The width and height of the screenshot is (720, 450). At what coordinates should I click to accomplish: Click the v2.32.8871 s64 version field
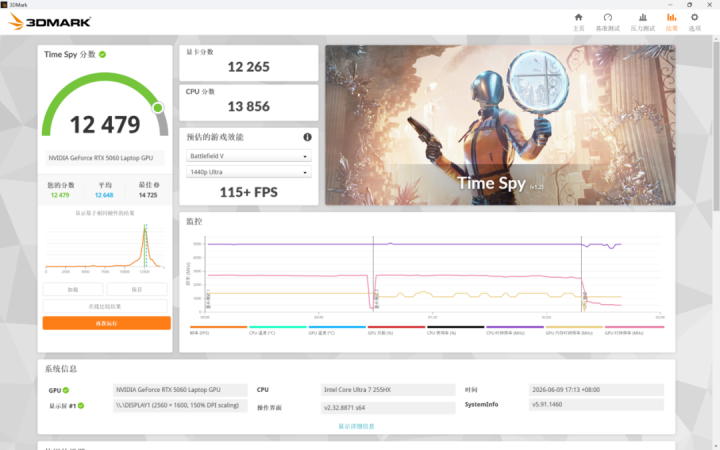[x=388, y=408]
